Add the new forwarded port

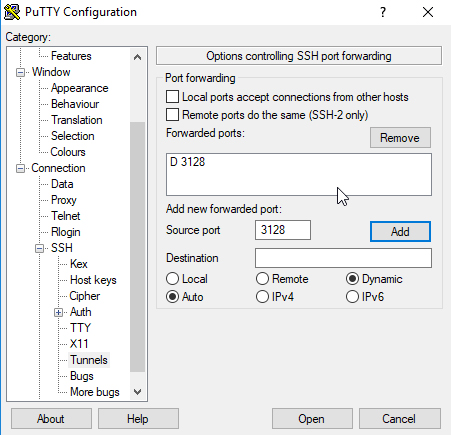[400, 231]
